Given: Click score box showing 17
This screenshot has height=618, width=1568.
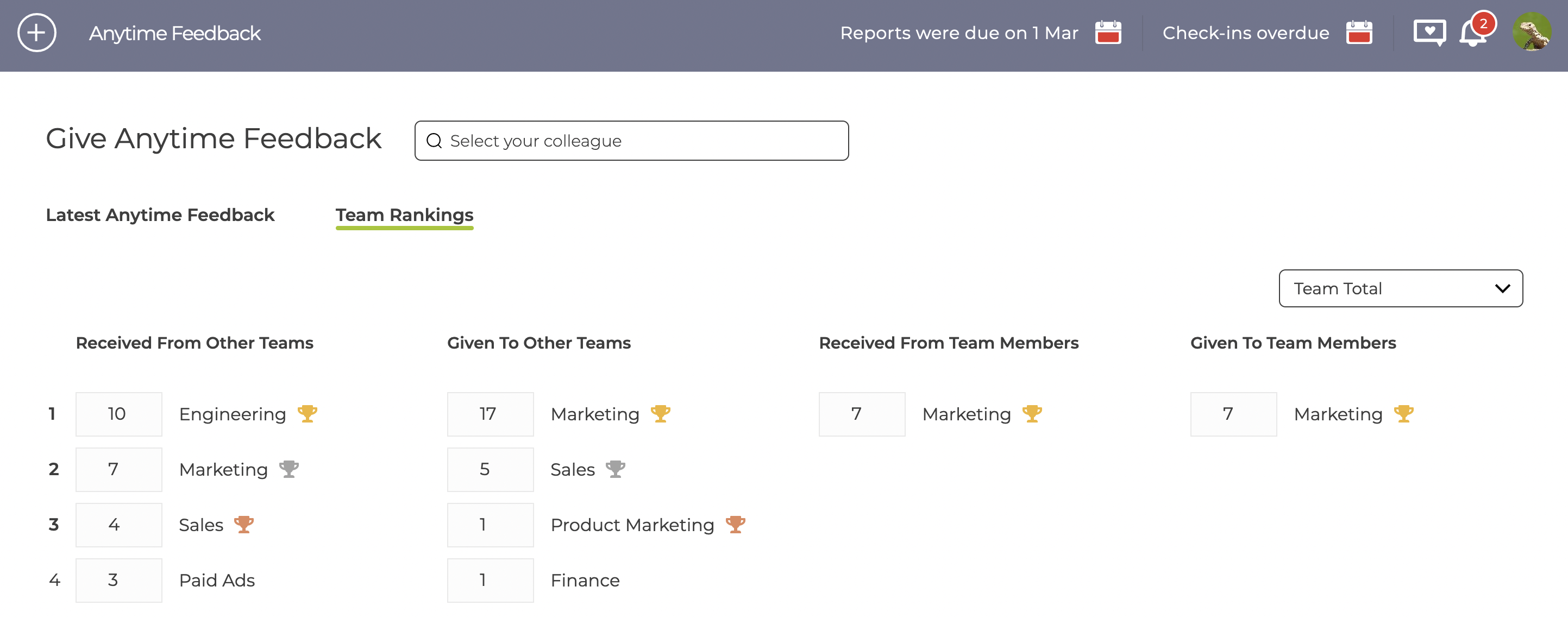Looking at the screenshot, I should 490,414.
